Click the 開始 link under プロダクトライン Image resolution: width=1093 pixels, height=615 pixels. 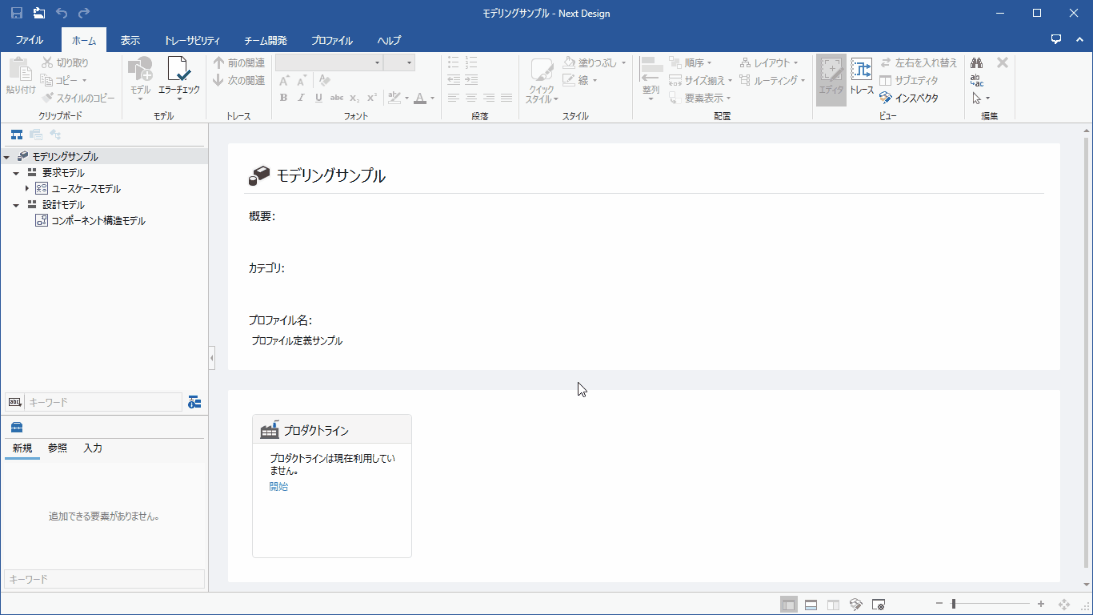[x=278, y=487]
